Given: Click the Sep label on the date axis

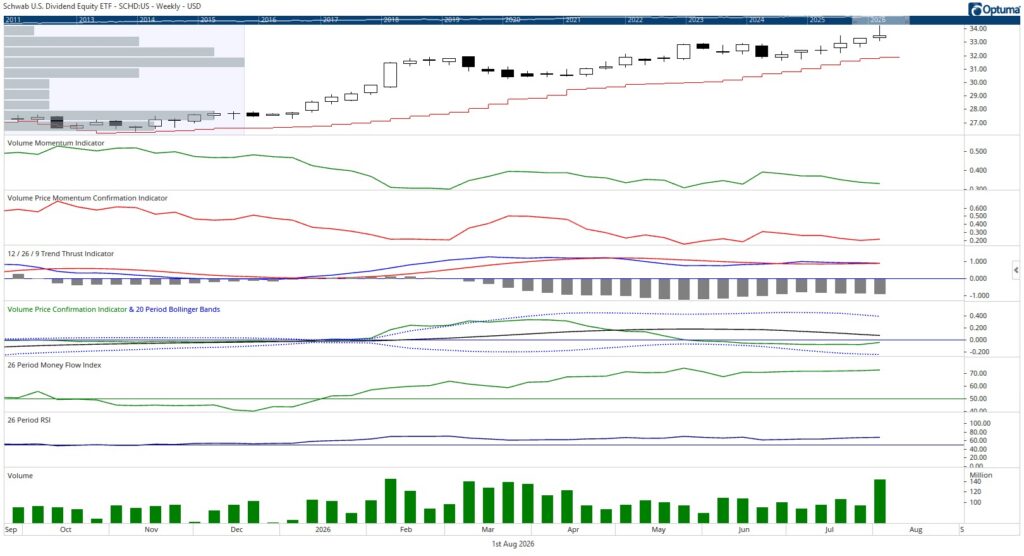Looking at the screenshot, I should coord(10,529).
